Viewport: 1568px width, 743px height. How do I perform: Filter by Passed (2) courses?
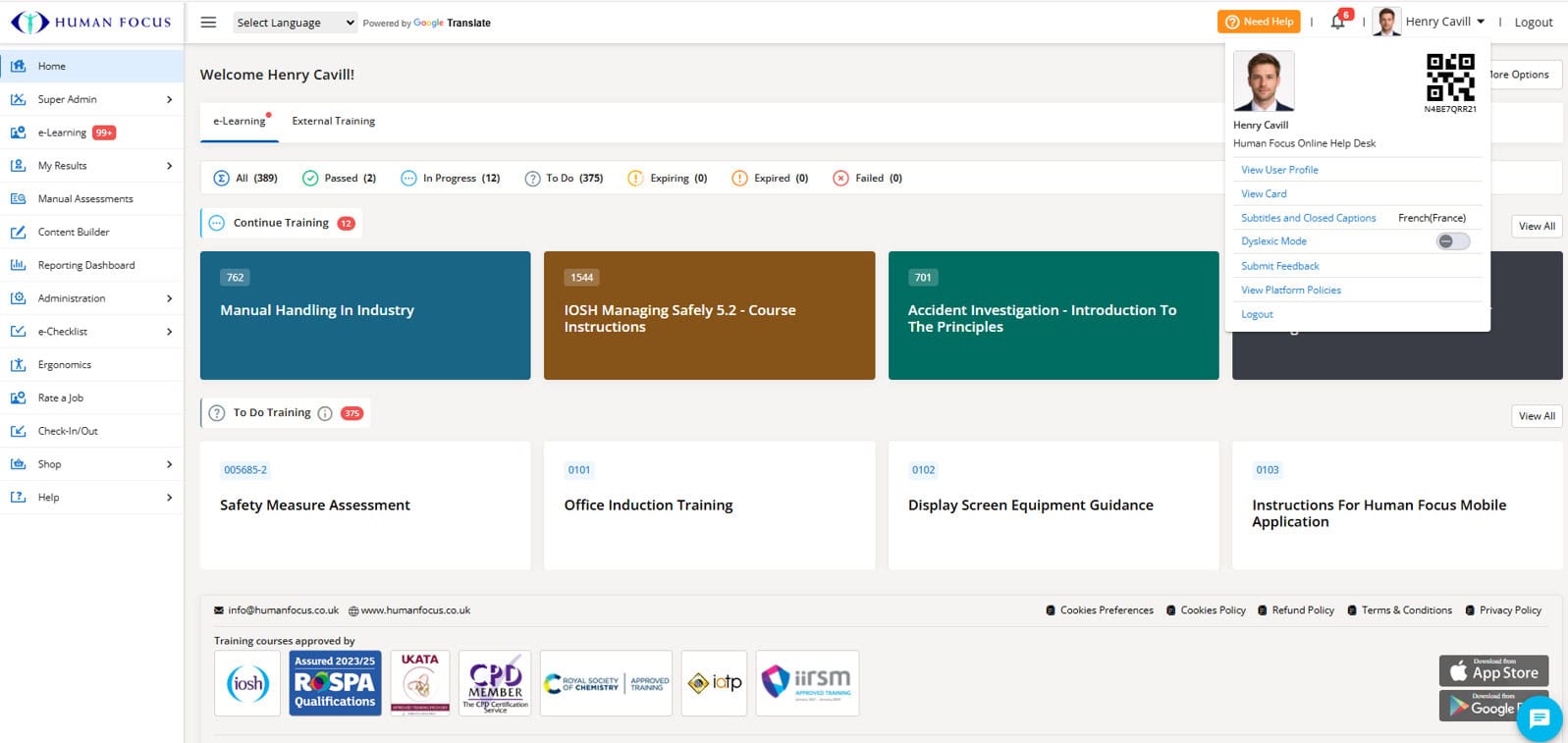point(339,178)
